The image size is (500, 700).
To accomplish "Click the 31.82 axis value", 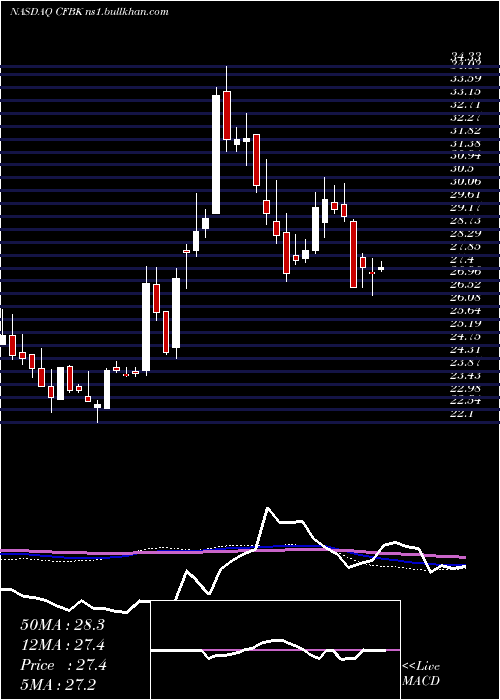I will tap(466, 131).
